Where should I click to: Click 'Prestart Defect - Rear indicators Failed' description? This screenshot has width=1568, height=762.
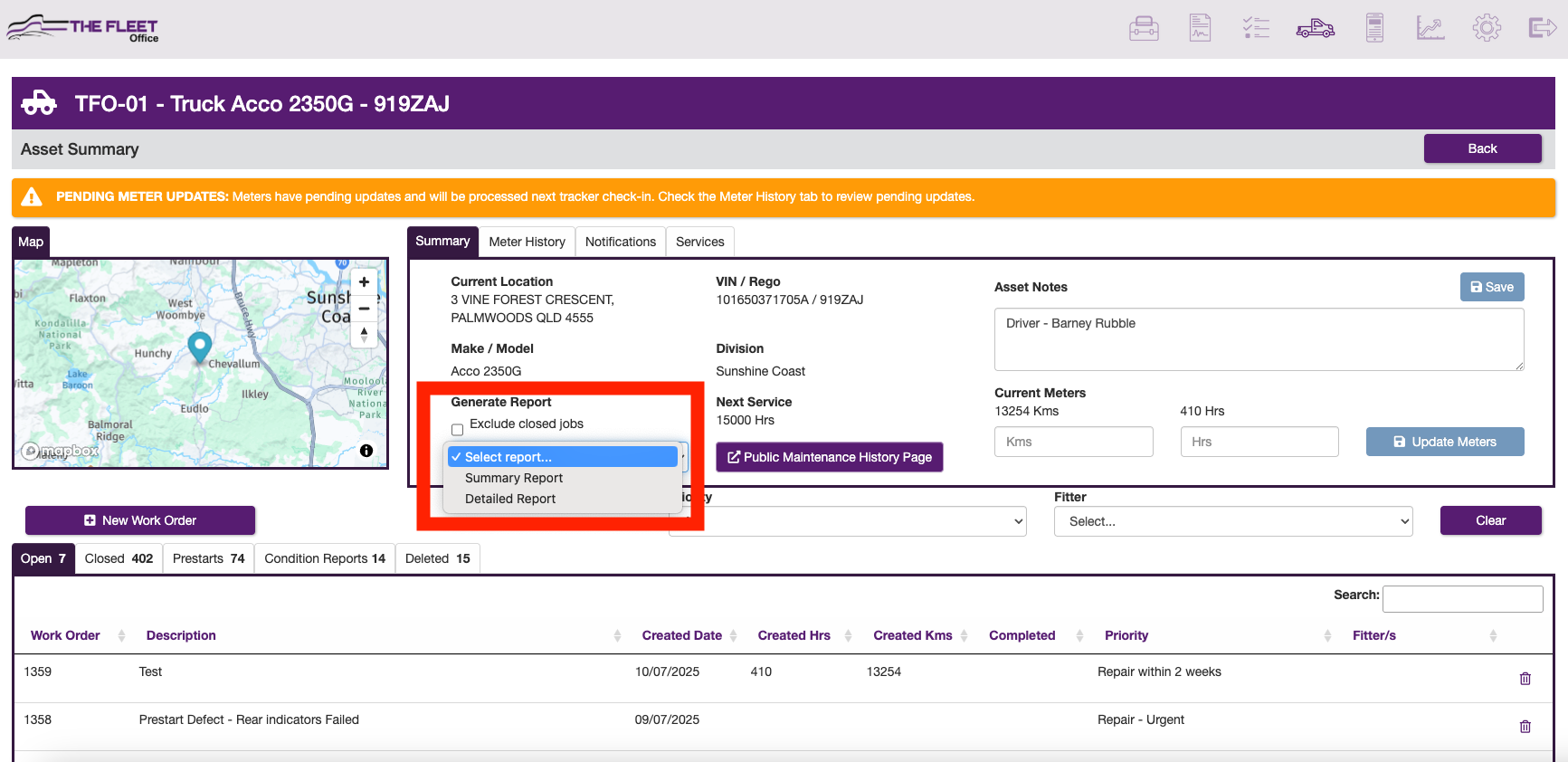click(x=249, y=719)
